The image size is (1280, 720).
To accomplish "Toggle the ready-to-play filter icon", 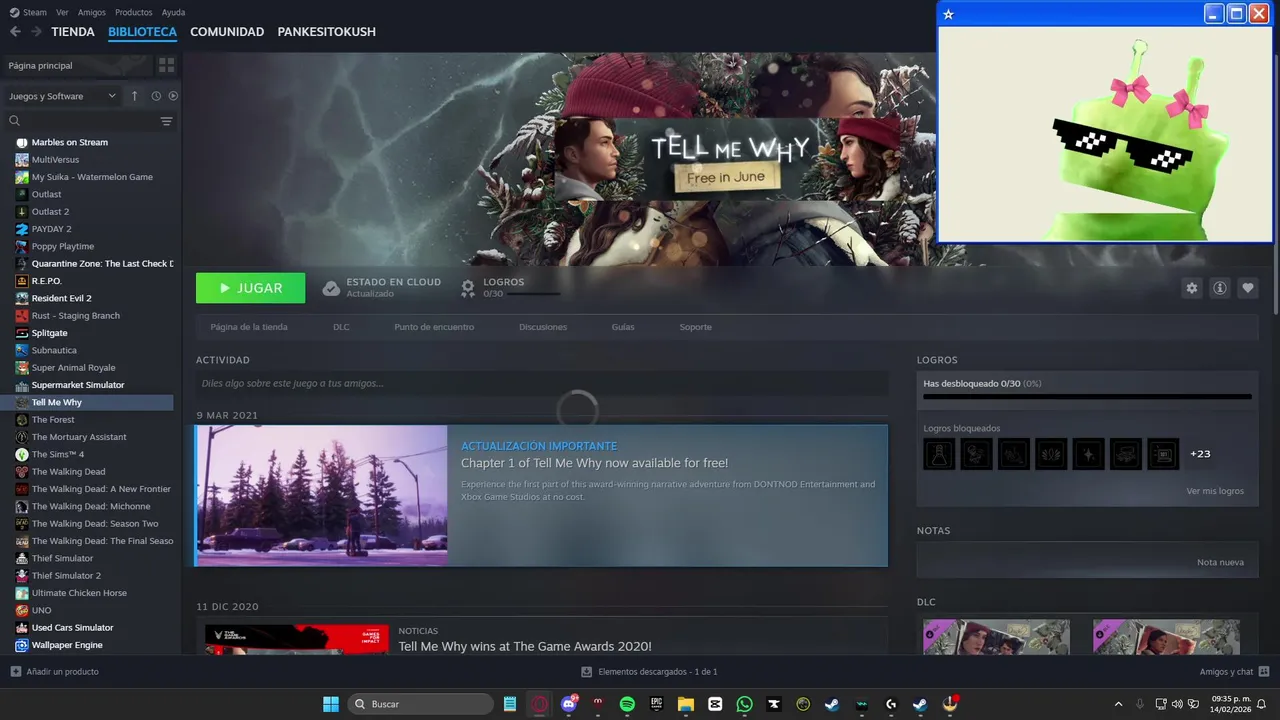I will pyautogui.click(x=173, y=96).
